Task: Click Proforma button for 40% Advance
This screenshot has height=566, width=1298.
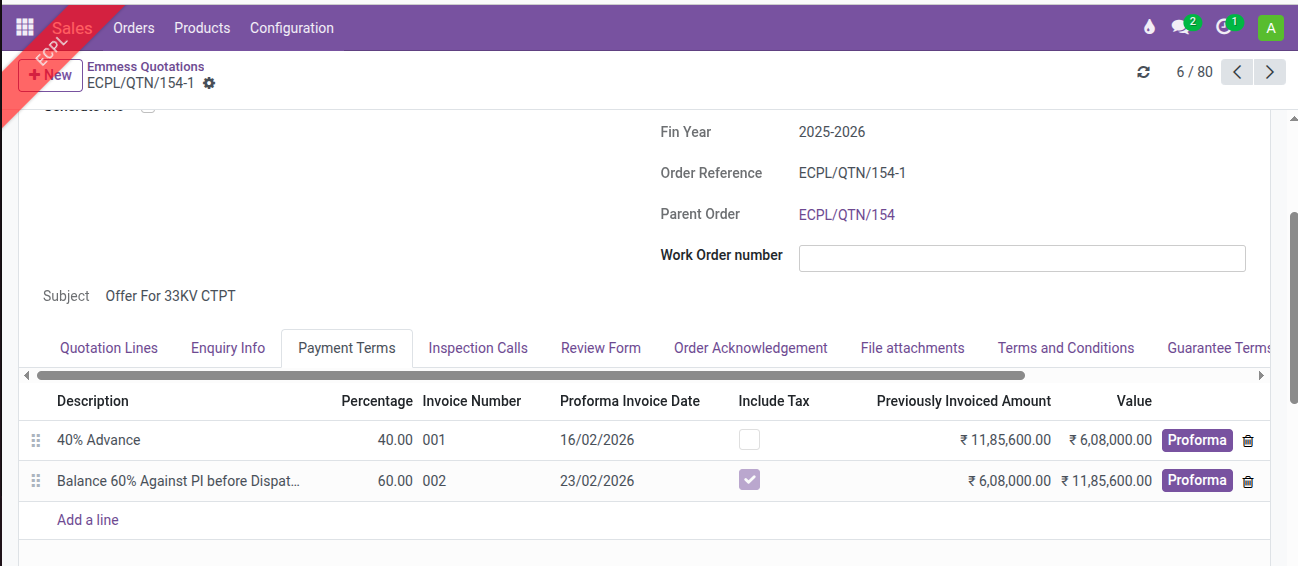Action: [1196, 440]
